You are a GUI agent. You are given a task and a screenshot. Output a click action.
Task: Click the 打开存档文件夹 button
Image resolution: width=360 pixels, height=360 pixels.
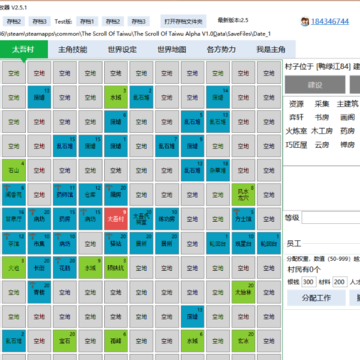click(x=183, y=21)
